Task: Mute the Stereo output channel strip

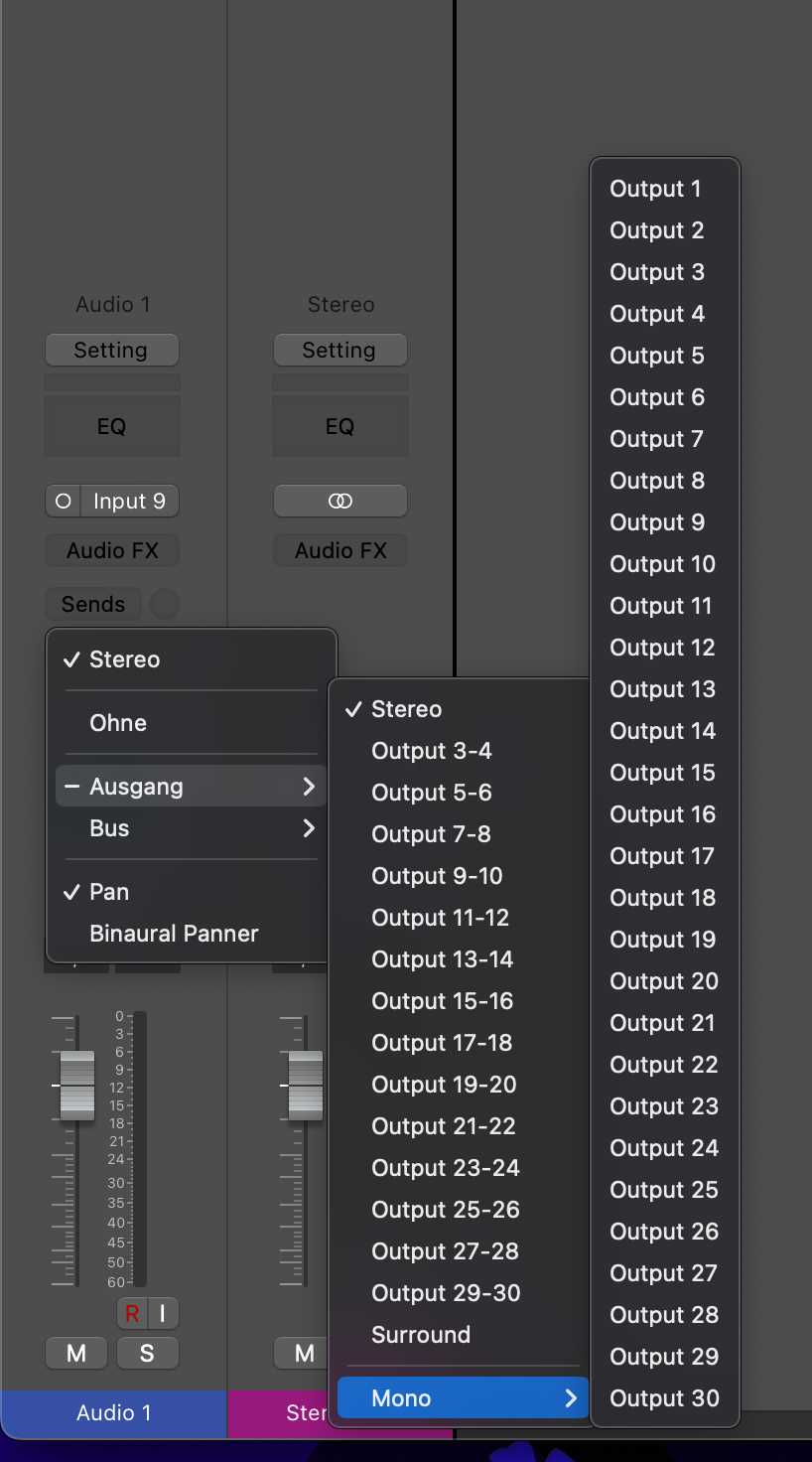Action: tap(304, 1353)
